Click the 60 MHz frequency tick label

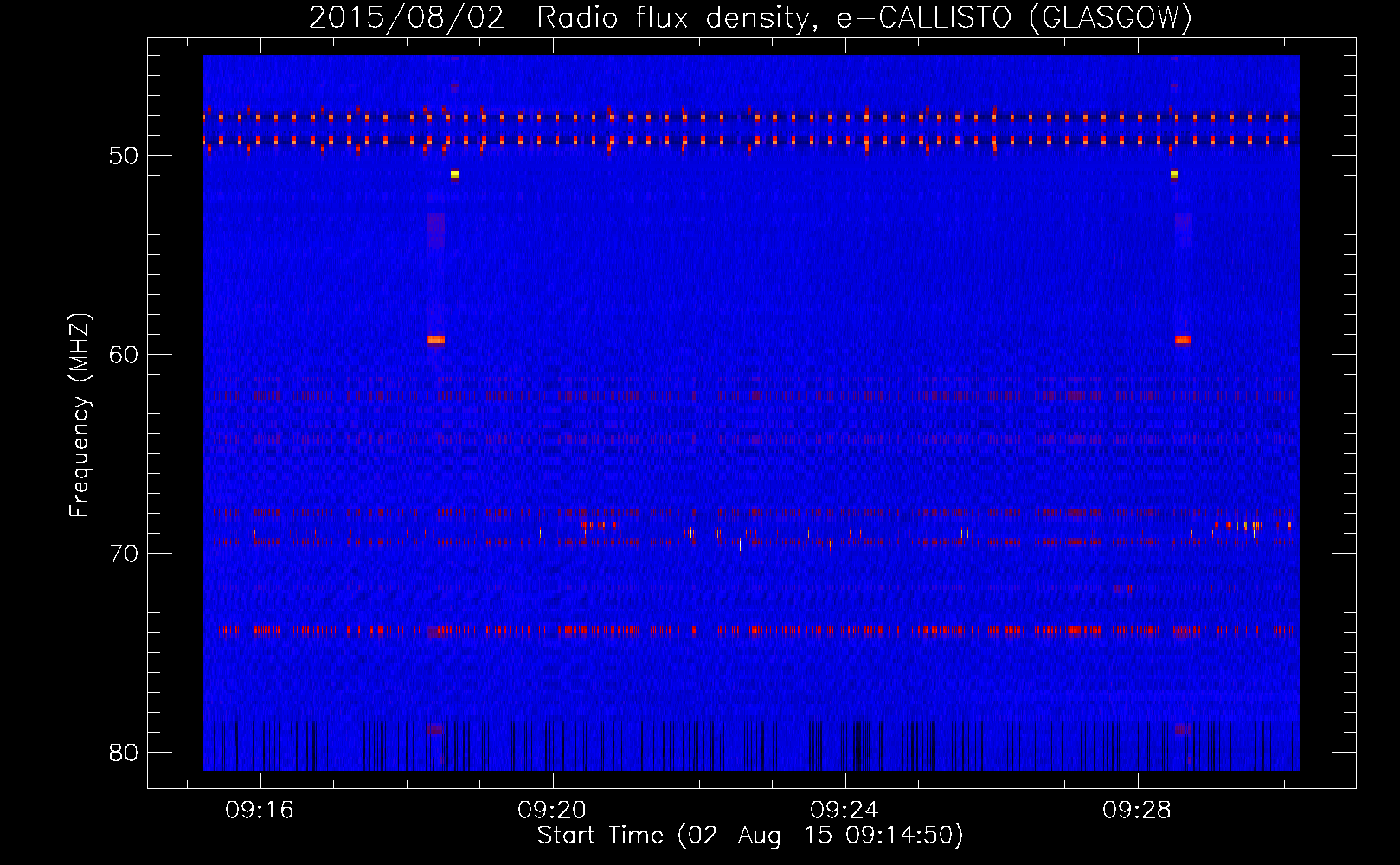(124, 355)
